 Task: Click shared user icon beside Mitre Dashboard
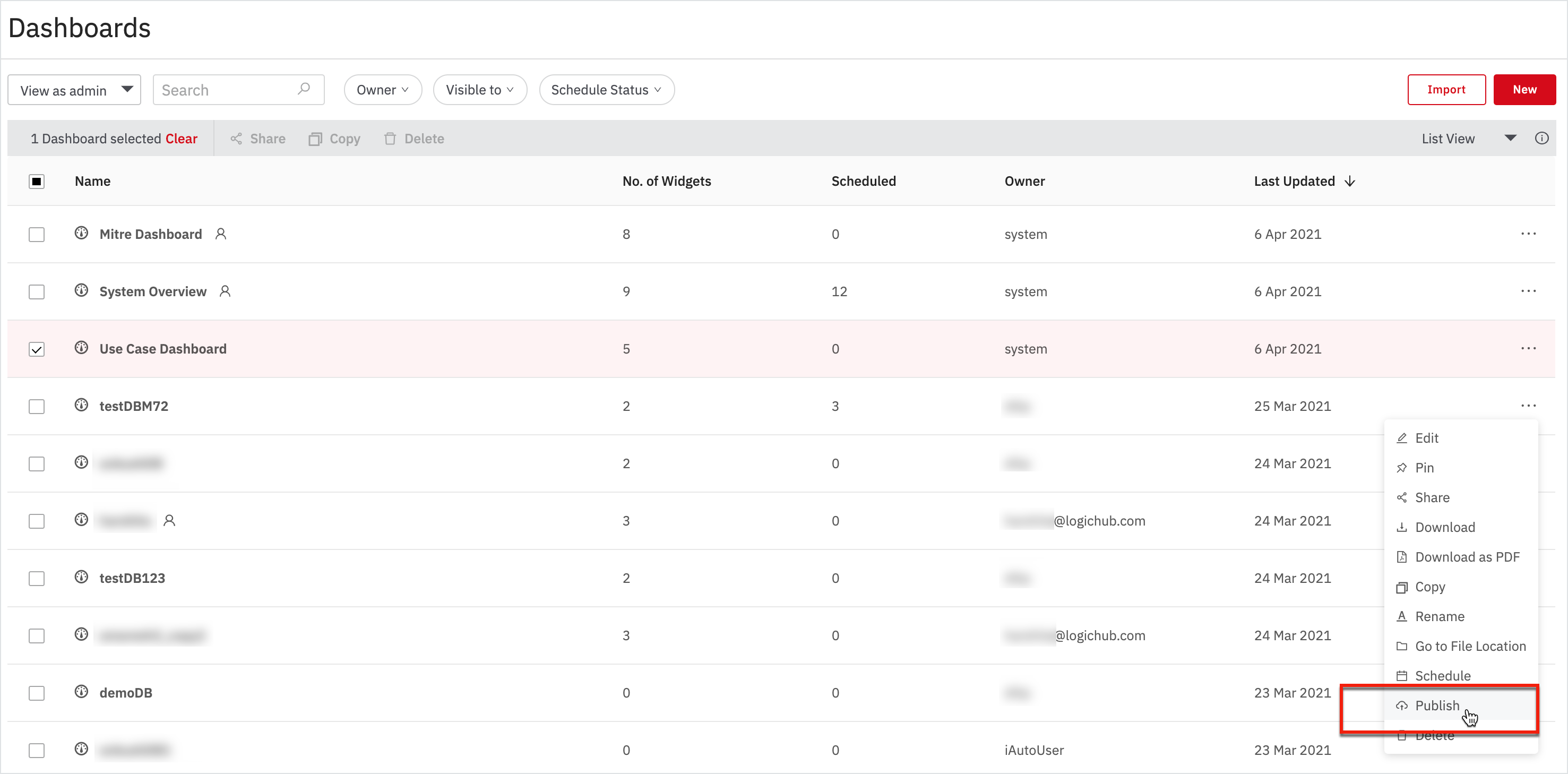(x=221, y=234)
